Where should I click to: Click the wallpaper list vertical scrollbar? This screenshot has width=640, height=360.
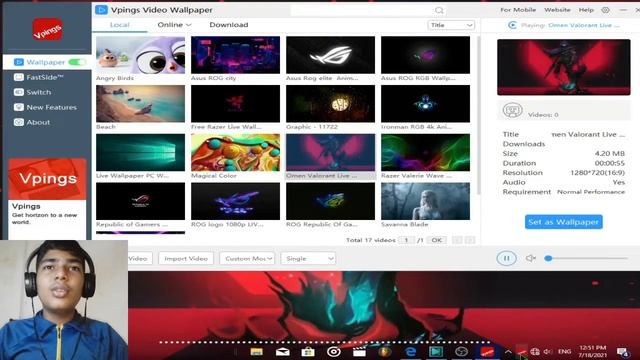(478, 116)
